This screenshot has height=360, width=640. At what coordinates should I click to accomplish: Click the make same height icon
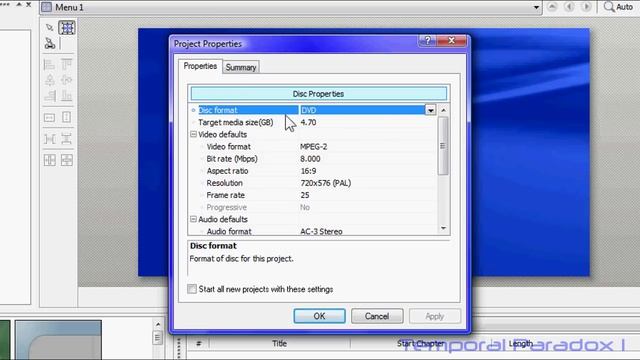pyautogui.click(x=67, y=118)
